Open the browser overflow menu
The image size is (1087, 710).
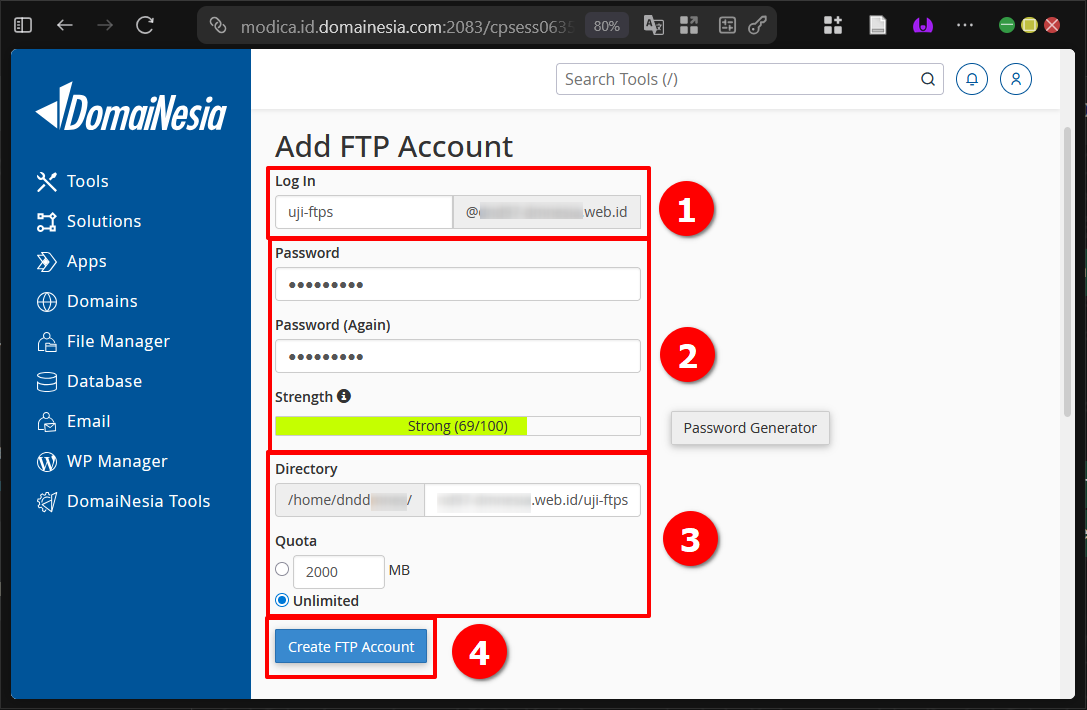pyautogui.click(x=964, y=24)
